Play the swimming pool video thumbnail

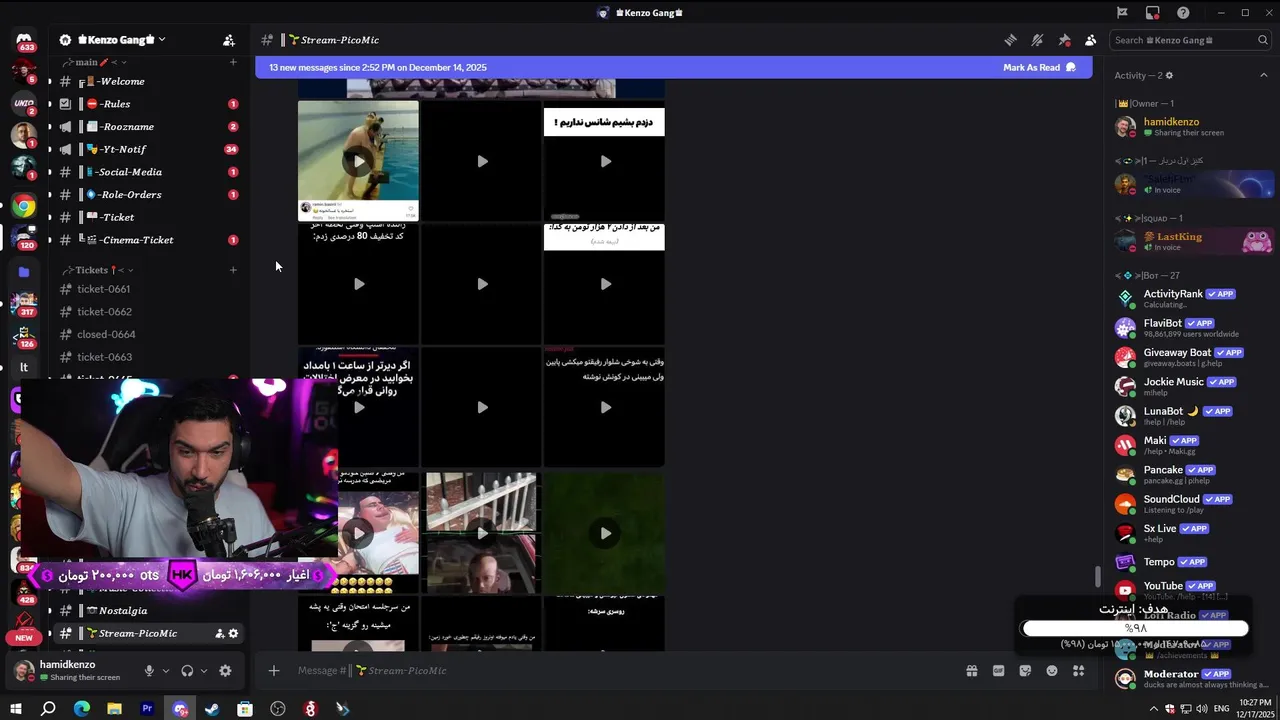coord(358,161)
